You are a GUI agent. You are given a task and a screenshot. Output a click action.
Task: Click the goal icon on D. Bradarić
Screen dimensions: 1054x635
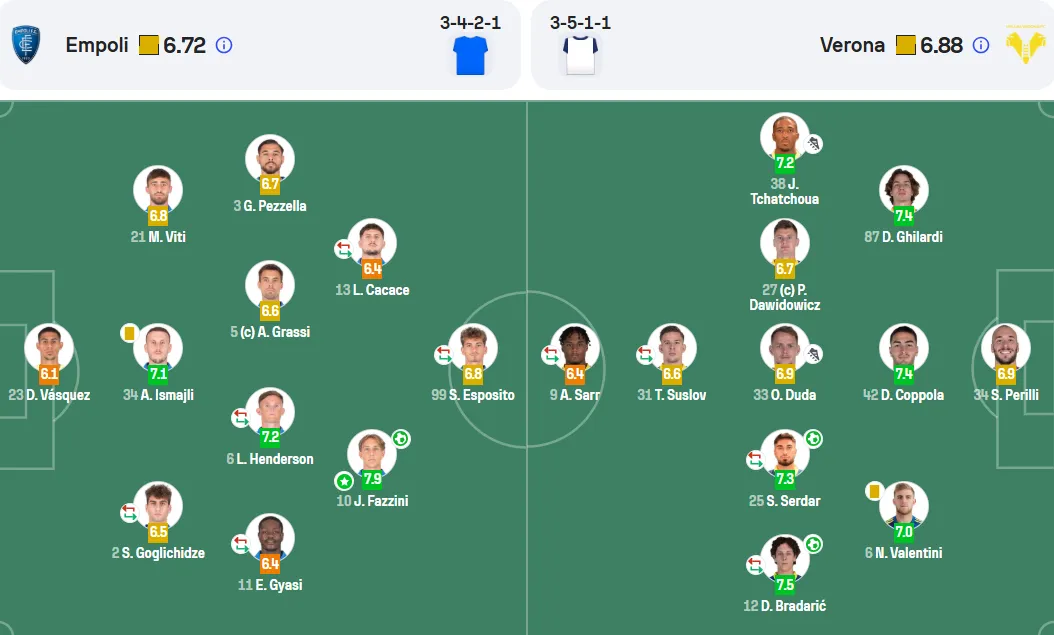click(x=813, y=544)
